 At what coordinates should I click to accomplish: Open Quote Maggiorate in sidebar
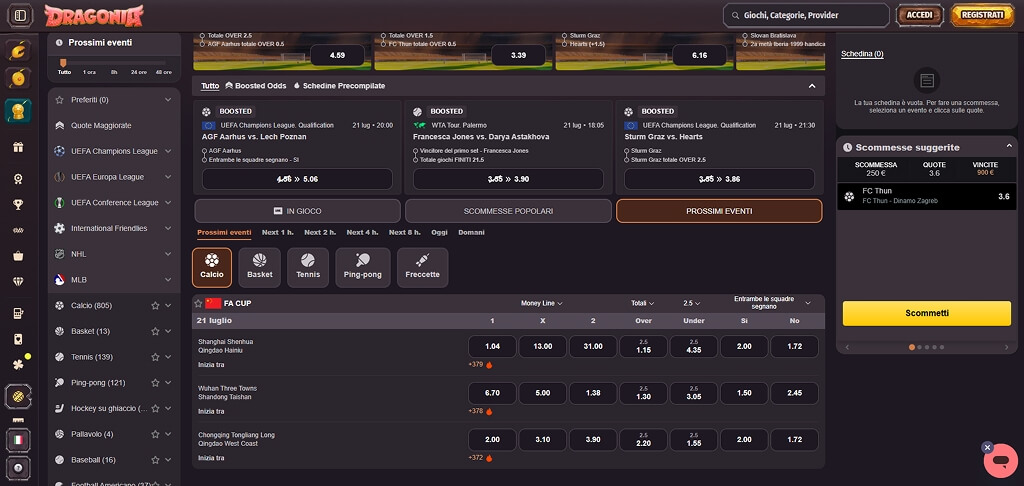114,125
